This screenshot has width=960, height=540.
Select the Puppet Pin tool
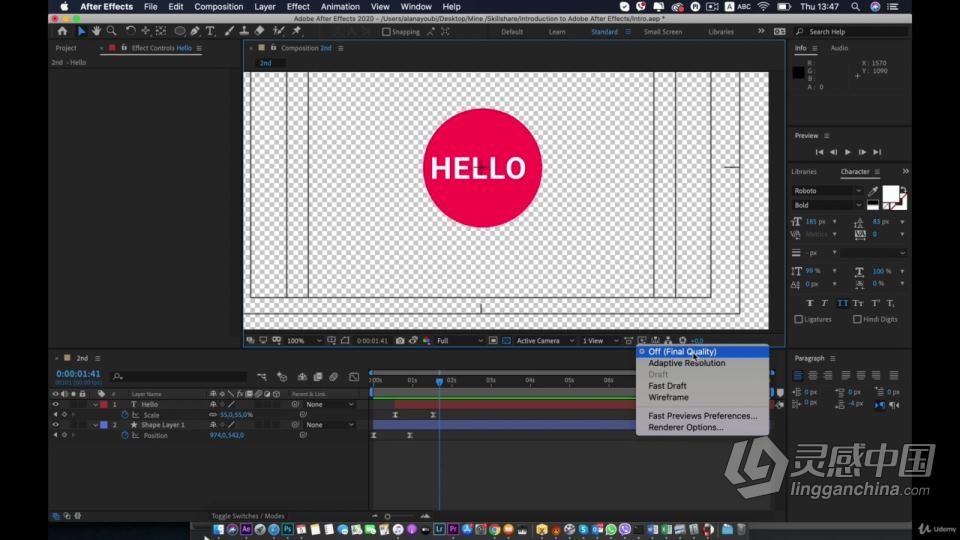(x=297, y=31)
